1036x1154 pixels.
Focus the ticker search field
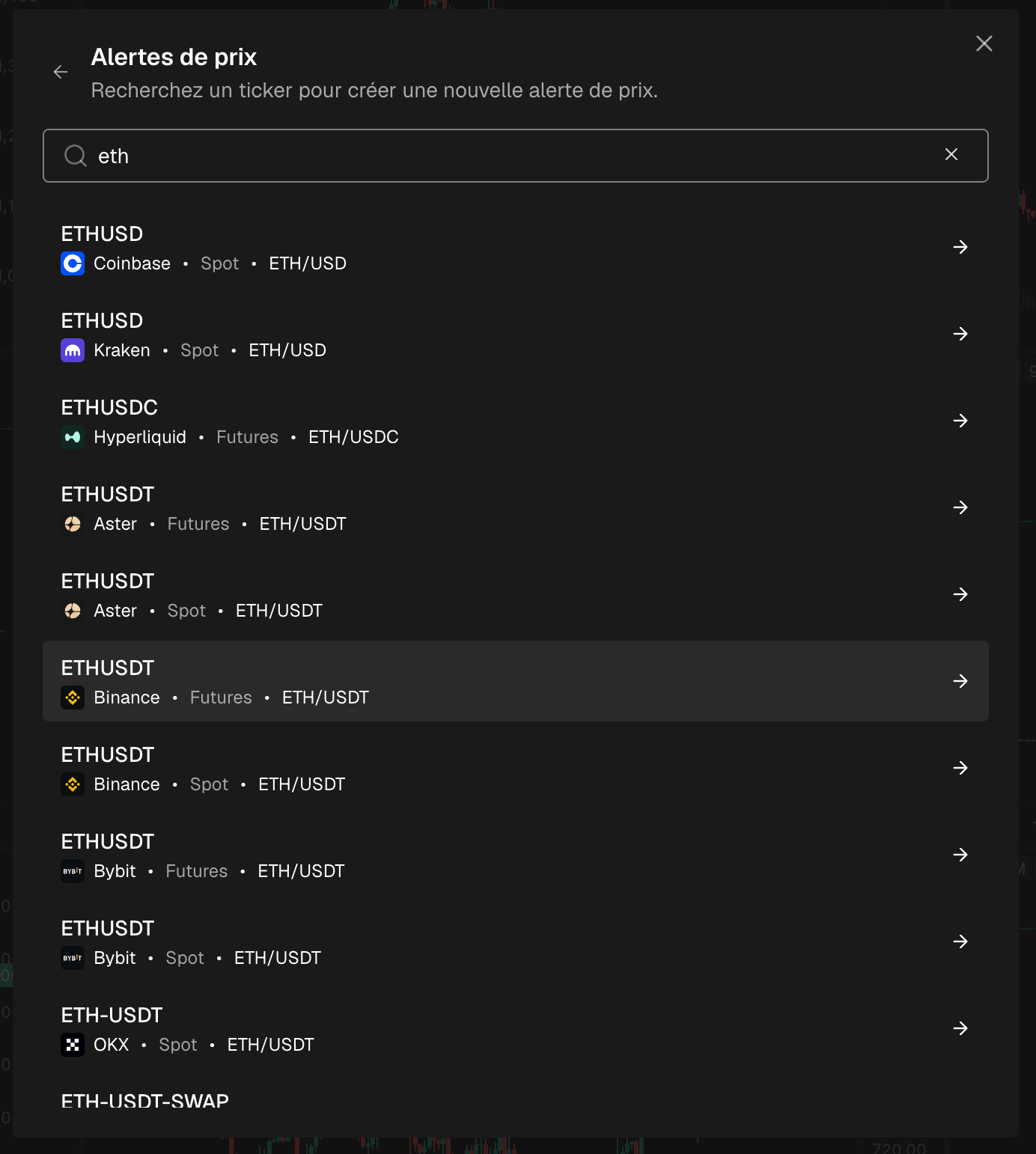516,156
